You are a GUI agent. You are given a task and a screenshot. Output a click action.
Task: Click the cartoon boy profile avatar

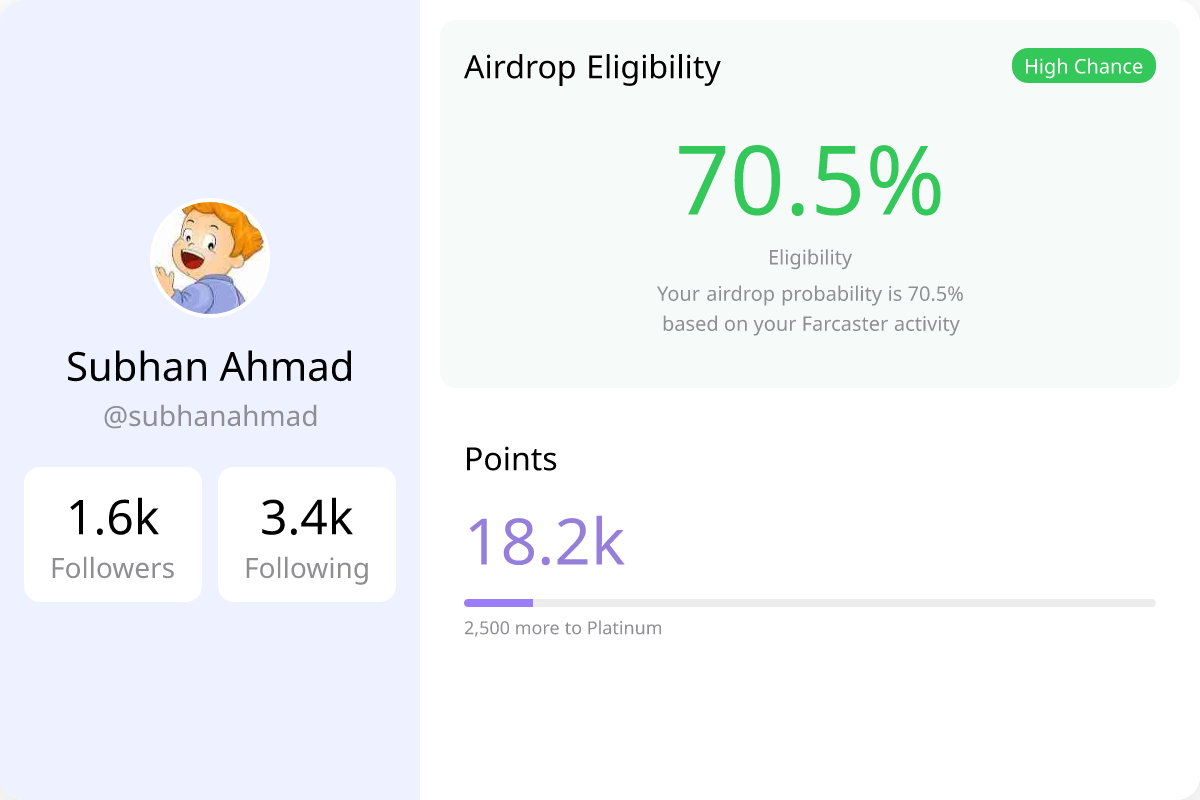click(x=210, y=258)
